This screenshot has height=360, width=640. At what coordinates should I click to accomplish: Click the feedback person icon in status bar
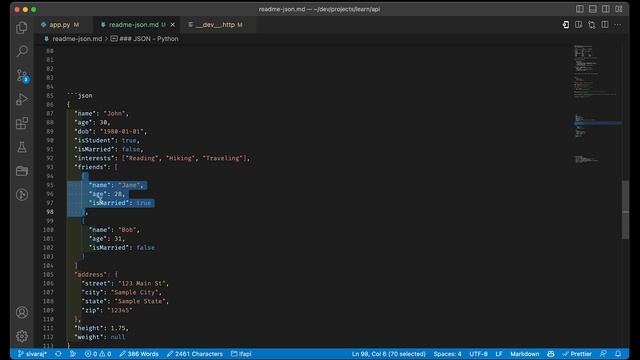pyautogui.click(x=603, y=354)
